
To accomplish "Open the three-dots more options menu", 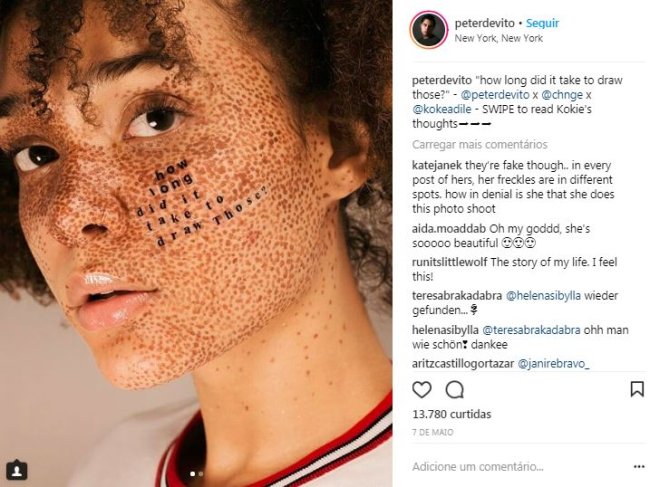I will pyautogui.click(x=638, y=465).
